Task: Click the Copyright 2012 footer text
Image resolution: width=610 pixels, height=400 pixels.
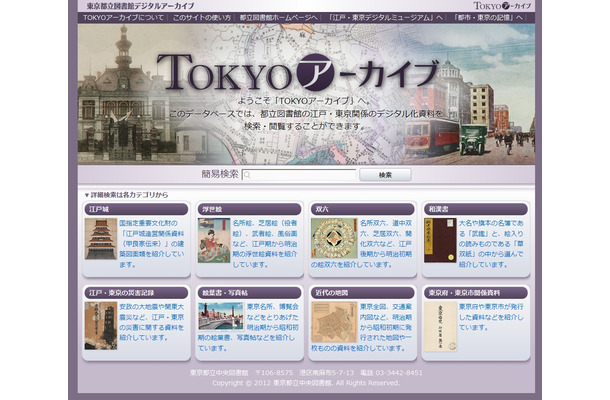Action: (x=306, y=383)
